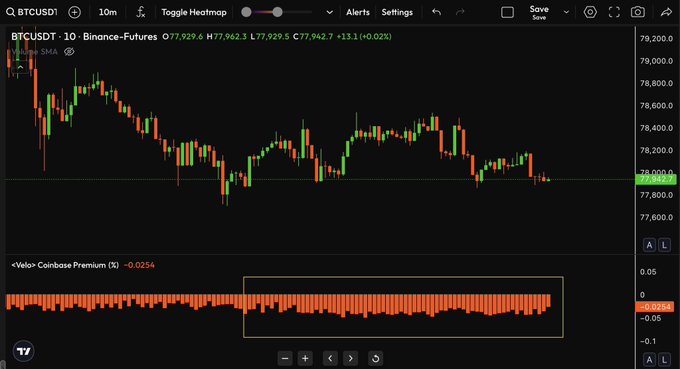This screenshot has height=369, width=680.
Task: Enter fullscreen mode
Action: click(614, 12)
